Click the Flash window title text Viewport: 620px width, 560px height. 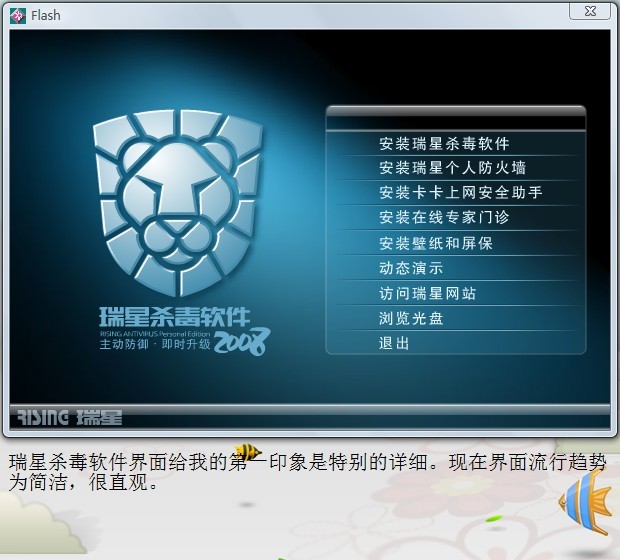(x=46, y=16)
